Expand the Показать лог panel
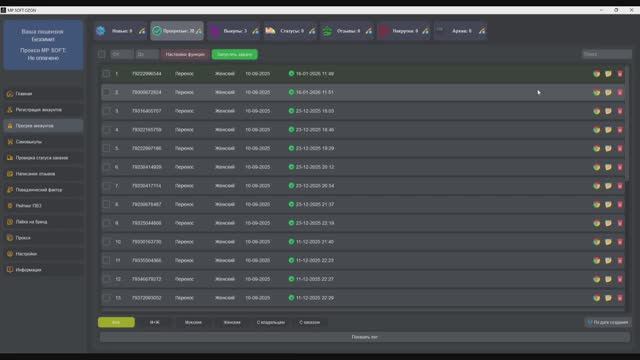The image size is (640, 360). [x=364, y=337]
